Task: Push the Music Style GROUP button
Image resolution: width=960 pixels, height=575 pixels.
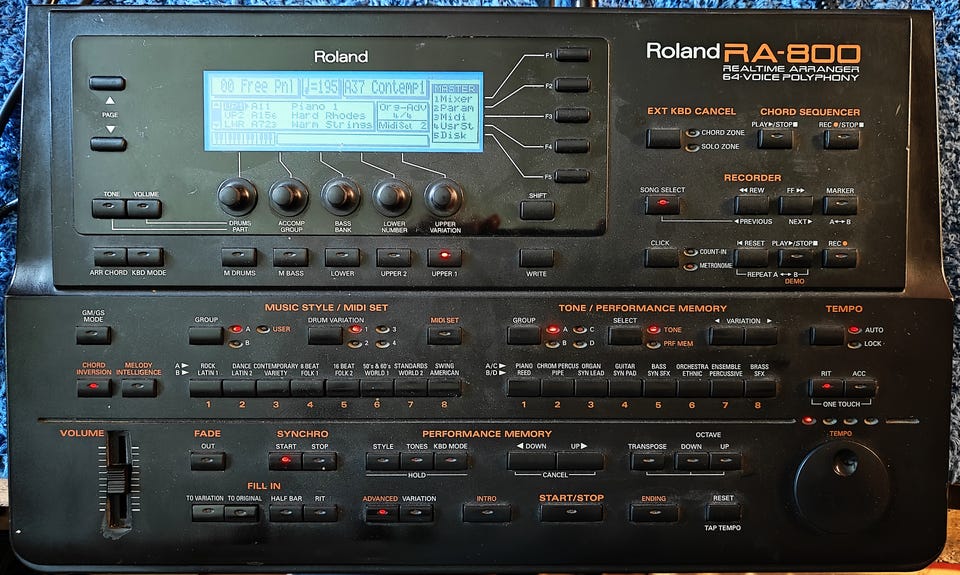Action: click(206, 336)
